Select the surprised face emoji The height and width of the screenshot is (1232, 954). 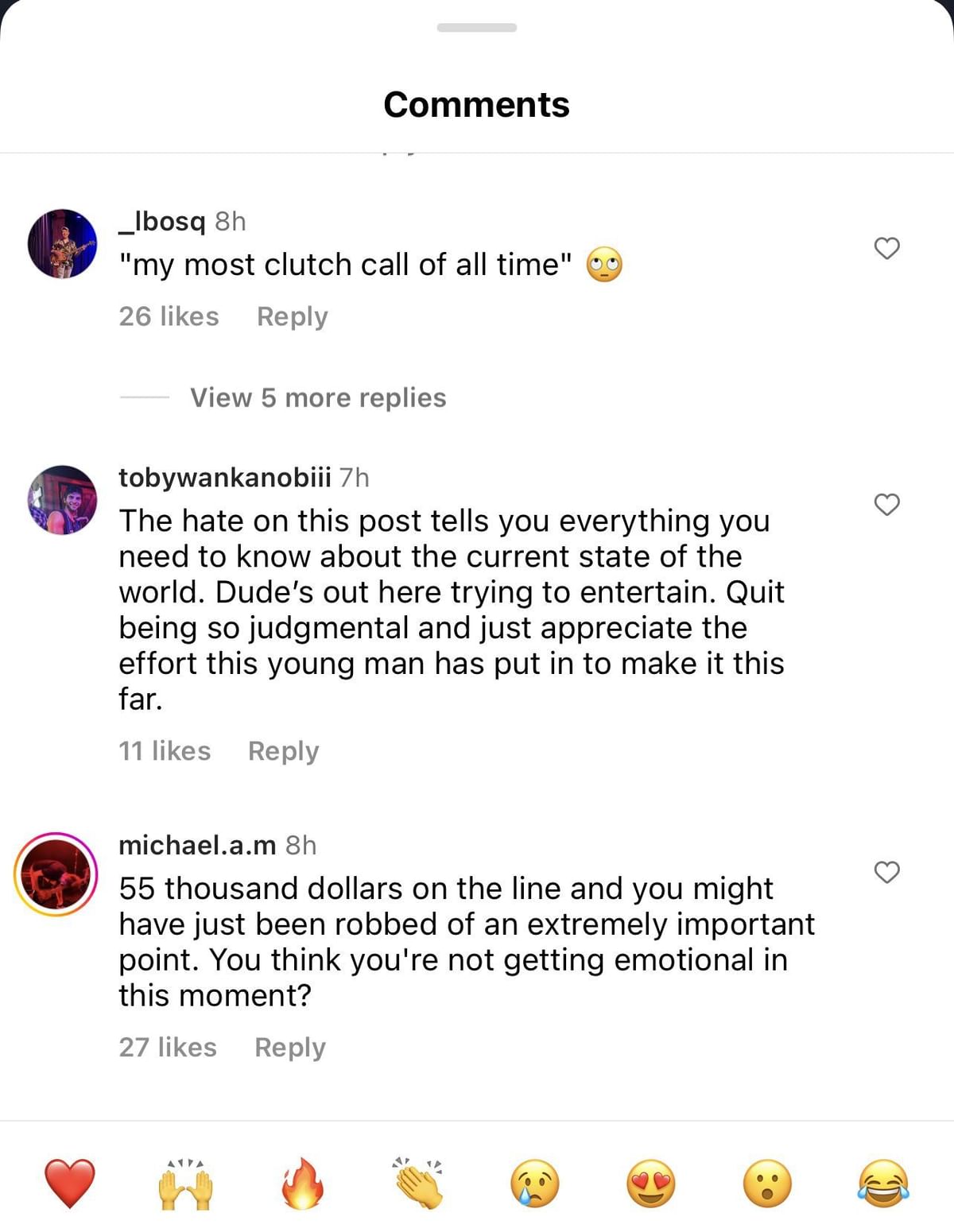(766, 1184)
